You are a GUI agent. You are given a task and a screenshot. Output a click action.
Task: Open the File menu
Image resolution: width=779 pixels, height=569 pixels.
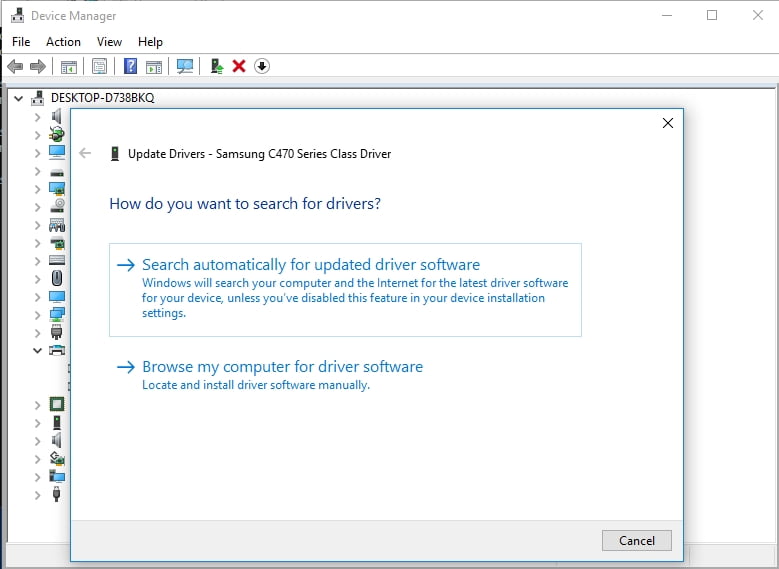21,42
